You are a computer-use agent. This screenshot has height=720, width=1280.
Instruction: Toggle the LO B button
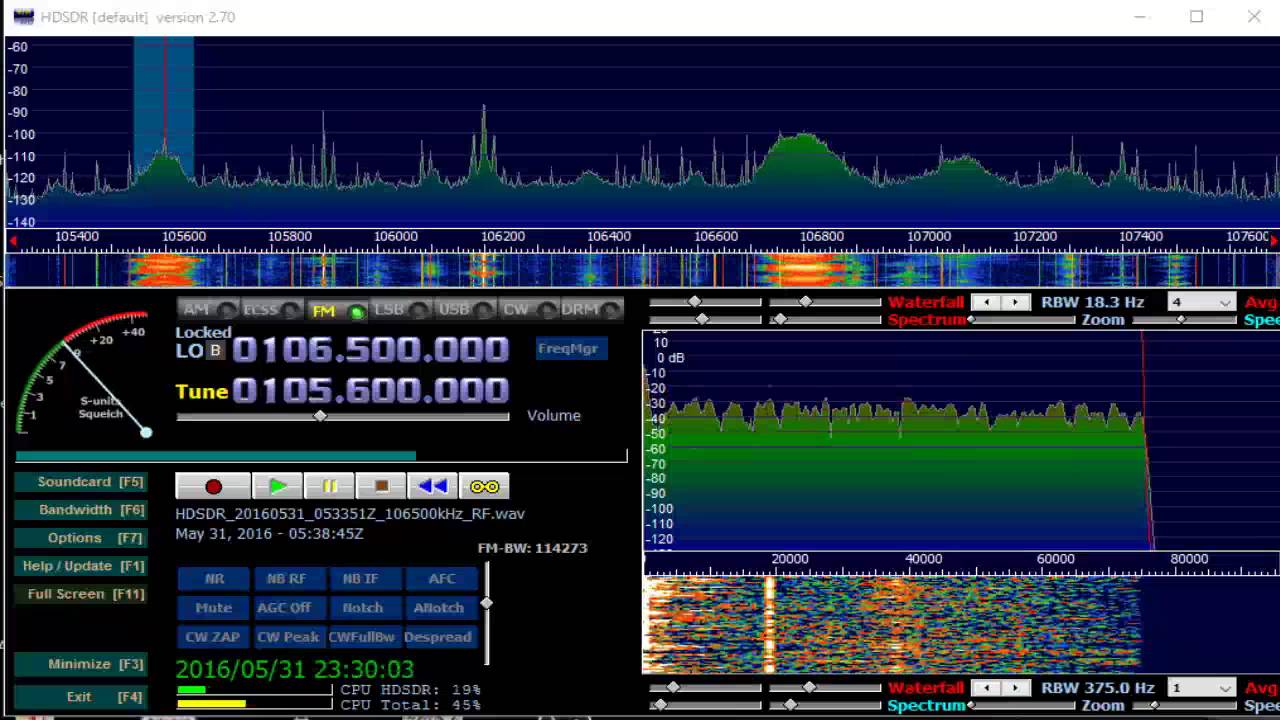[x=215, y=351]
